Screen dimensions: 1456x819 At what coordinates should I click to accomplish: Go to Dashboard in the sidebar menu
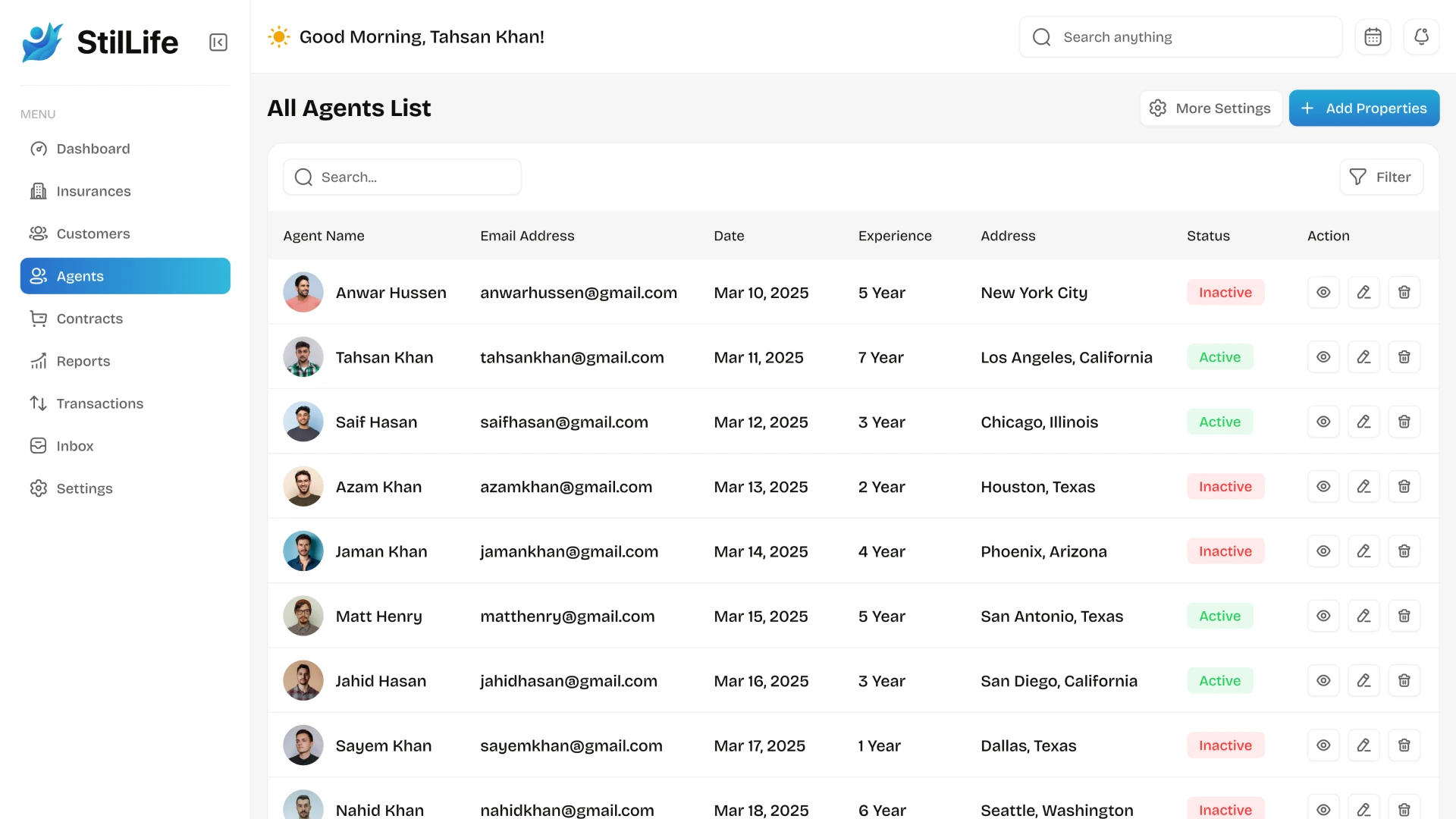click(93, 149)
